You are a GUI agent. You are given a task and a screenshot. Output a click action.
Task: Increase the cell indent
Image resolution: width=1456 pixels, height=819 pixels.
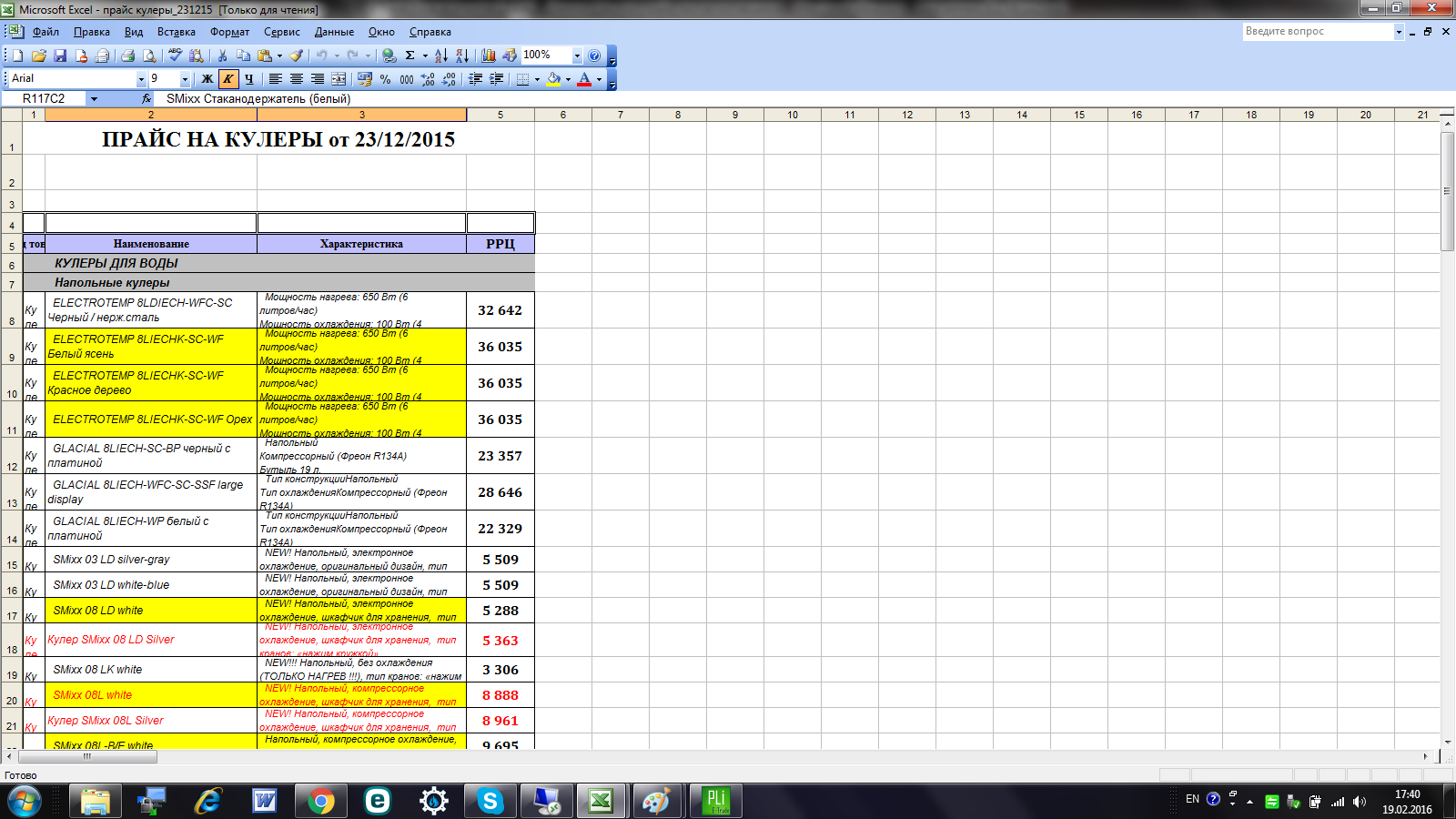[496, 79]
